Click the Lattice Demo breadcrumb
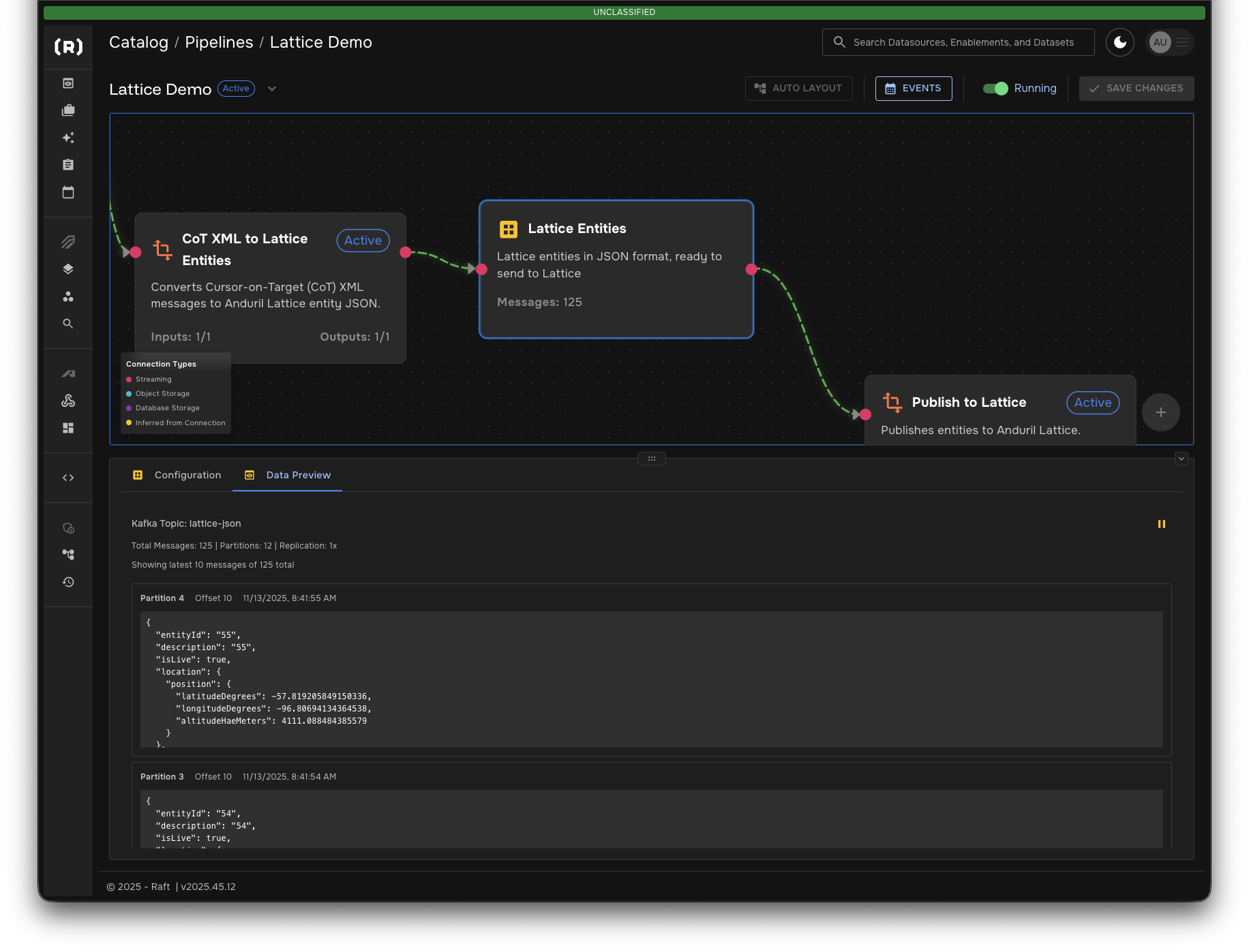 pos(321,42)
